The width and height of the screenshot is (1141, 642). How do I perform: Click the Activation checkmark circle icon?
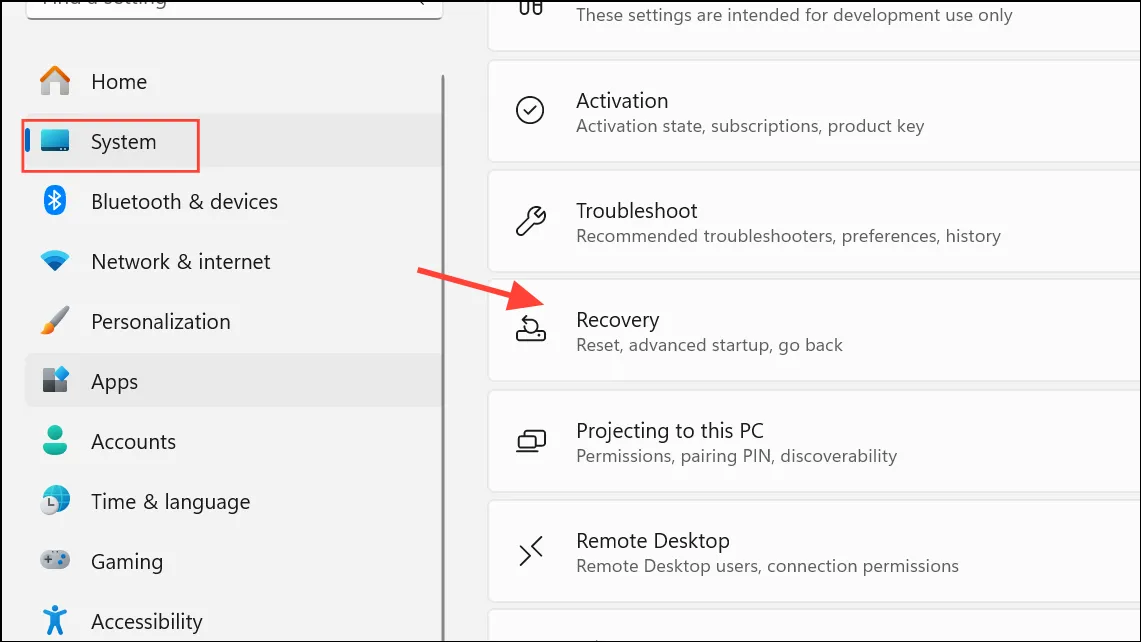tap(530, 110)
